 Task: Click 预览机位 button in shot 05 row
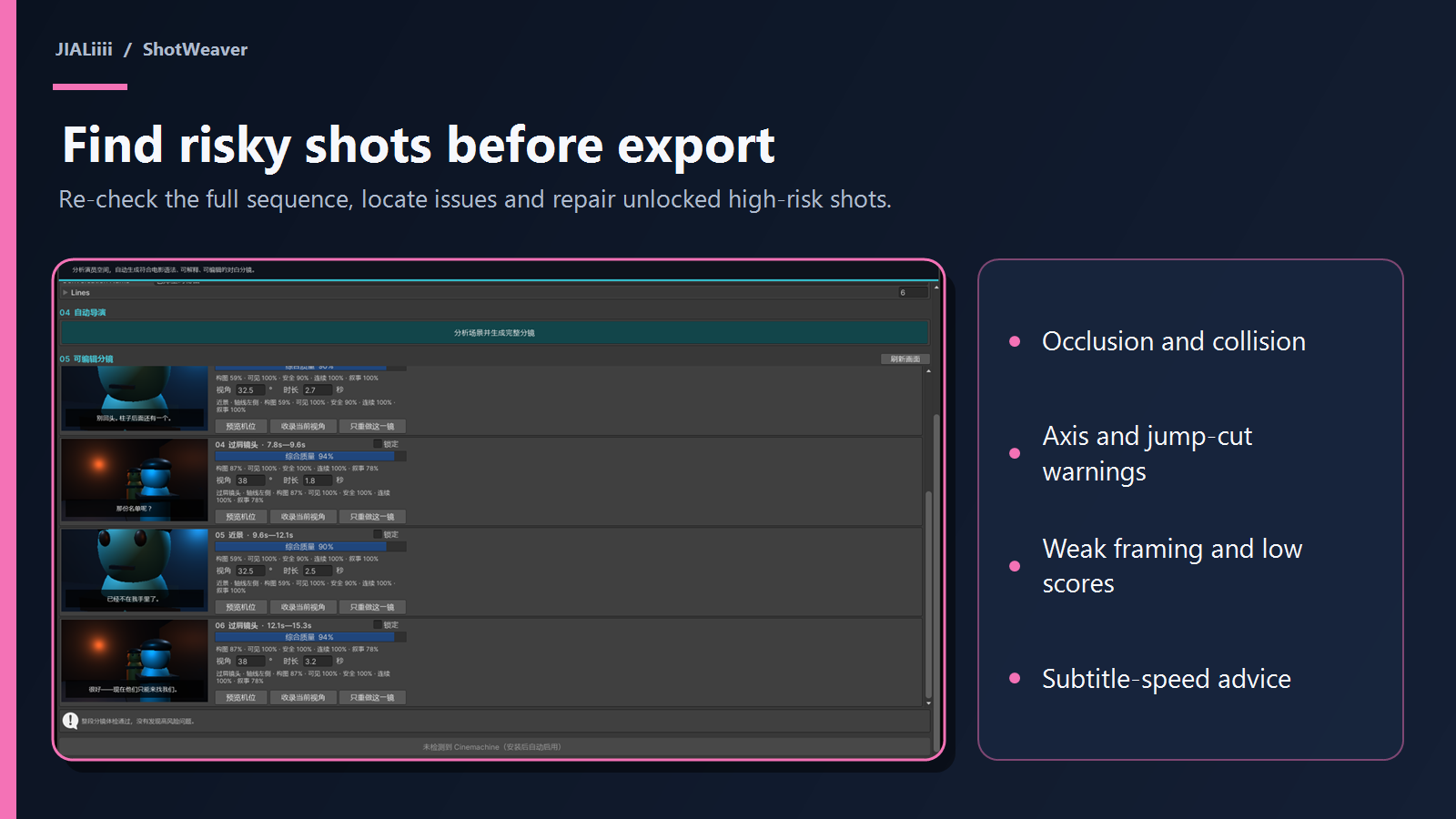pos(241,607)
